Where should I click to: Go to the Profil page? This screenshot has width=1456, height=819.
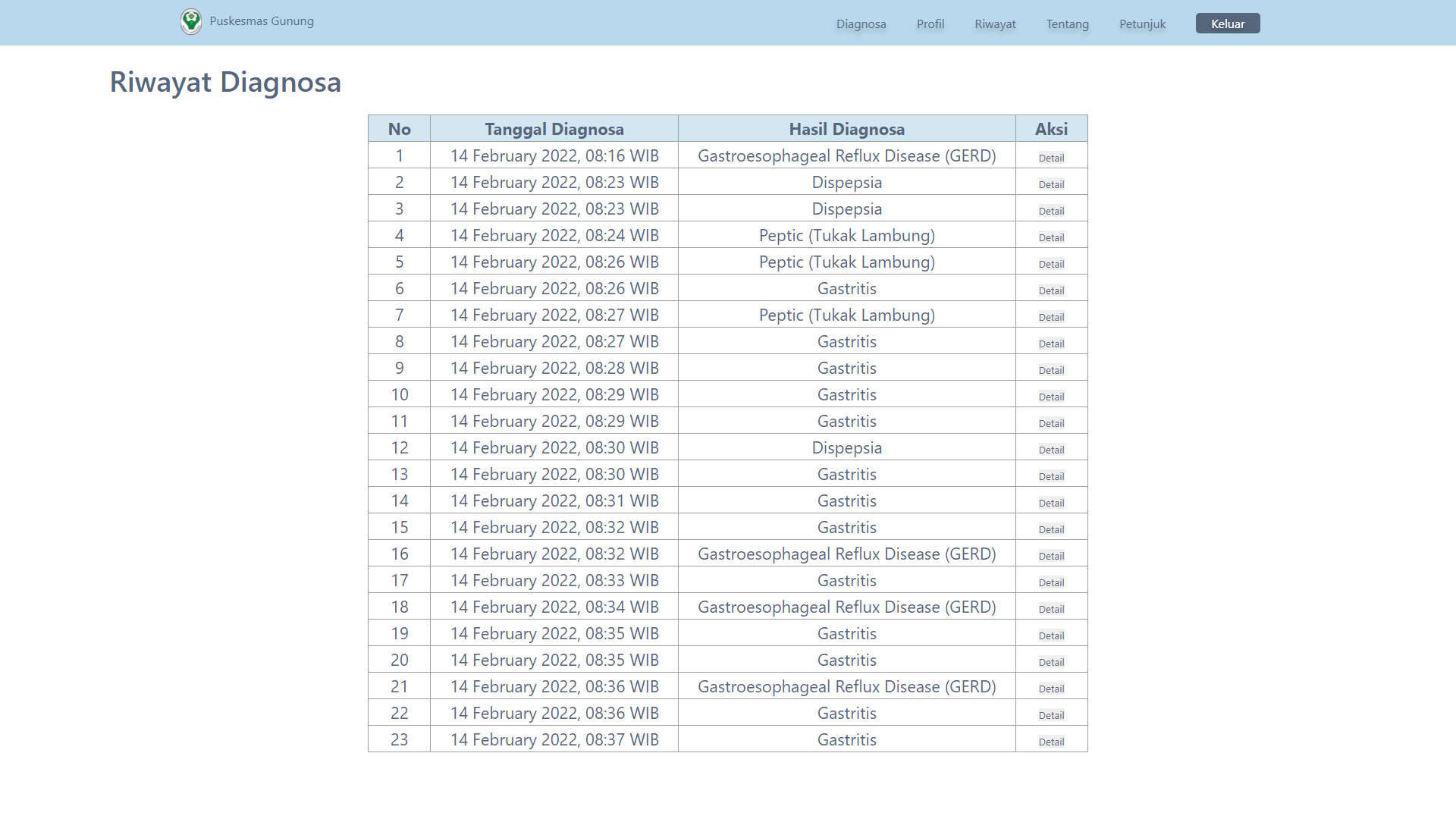(x=930, y=24)
